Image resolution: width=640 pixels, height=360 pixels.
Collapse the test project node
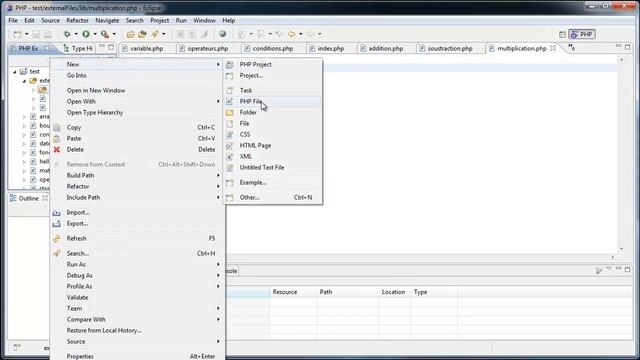[15, 72]
